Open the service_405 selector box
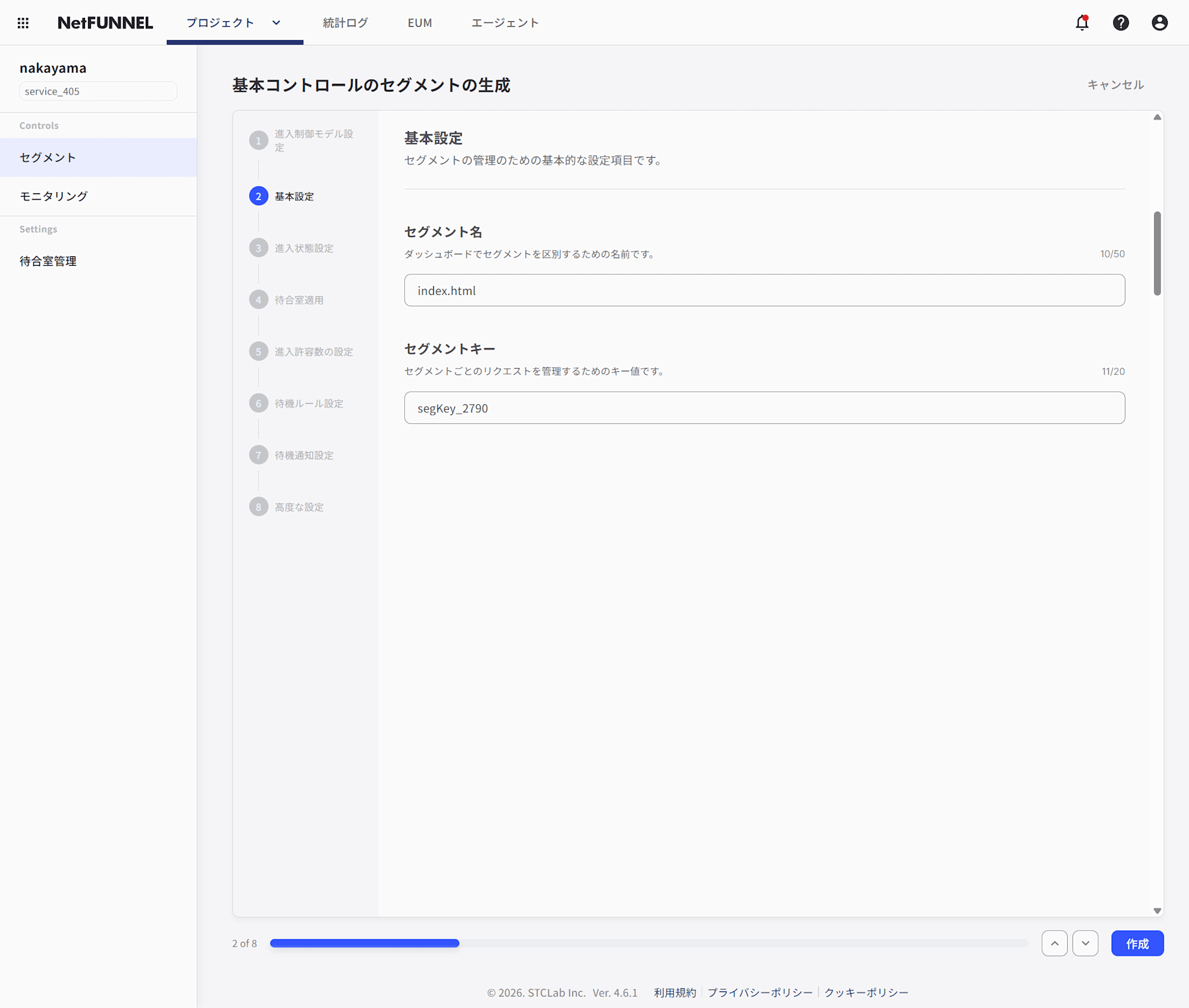 98,91
